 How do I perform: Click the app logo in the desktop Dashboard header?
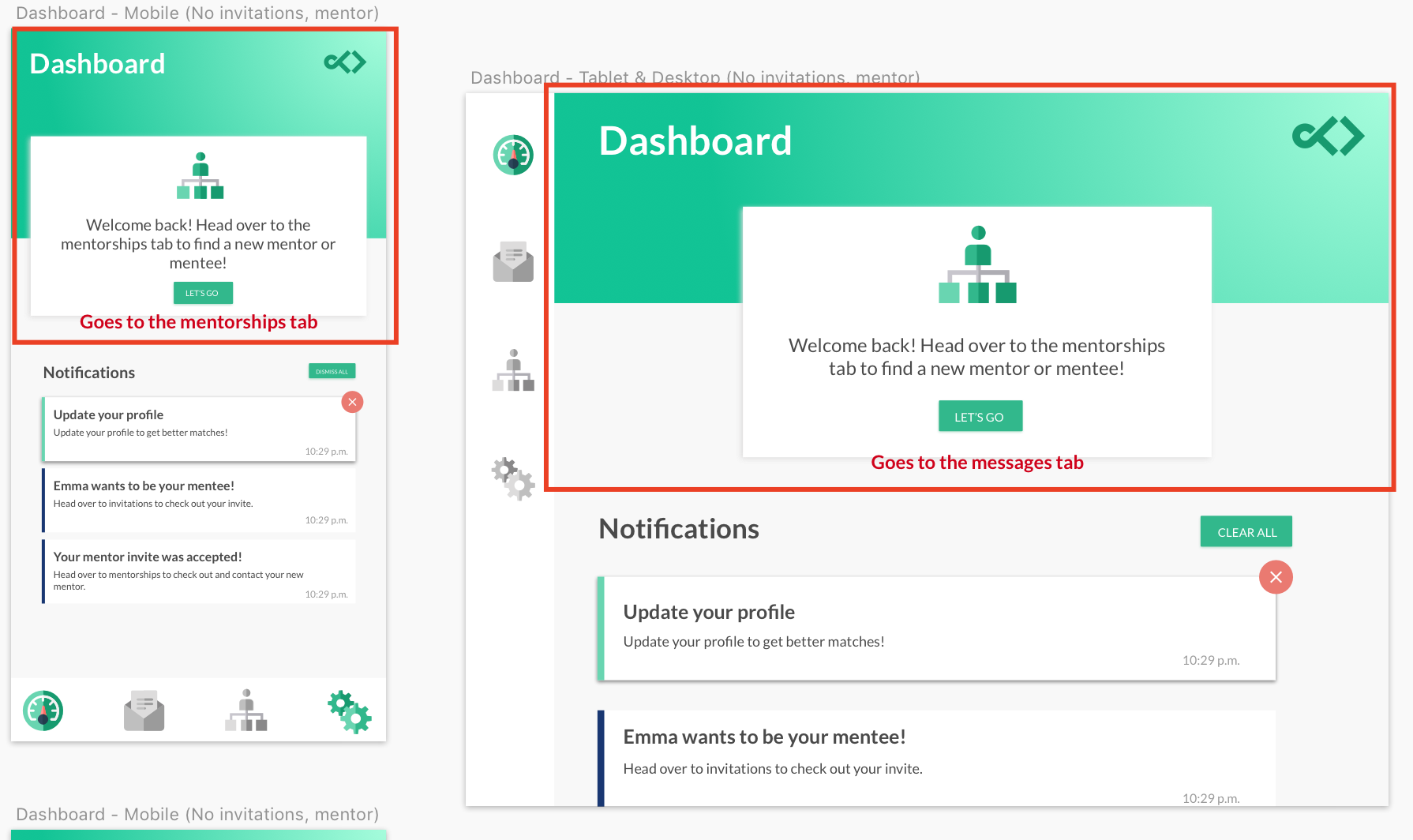pyautogui.click(x=1328, y=135)
